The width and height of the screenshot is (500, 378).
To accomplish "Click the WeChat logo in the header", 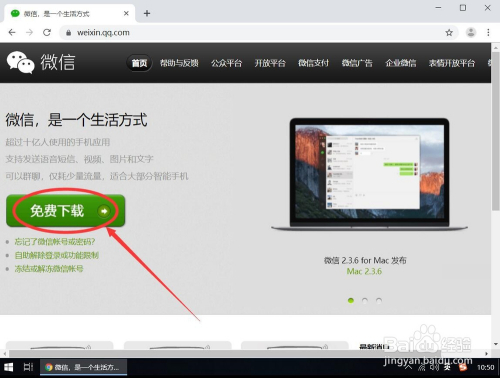I will (41, 62).
